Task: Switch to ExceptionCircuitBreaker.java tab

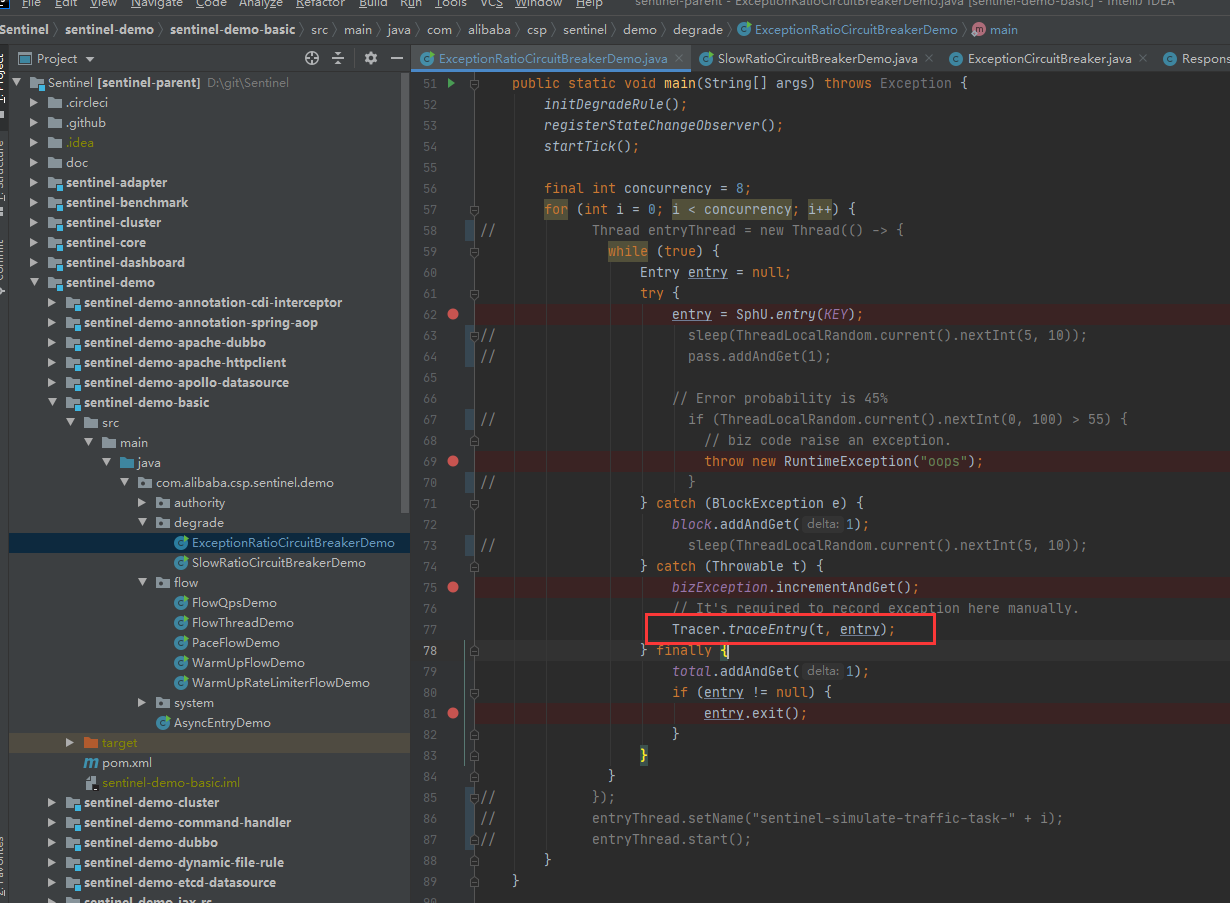Action: pos(1049,59)
